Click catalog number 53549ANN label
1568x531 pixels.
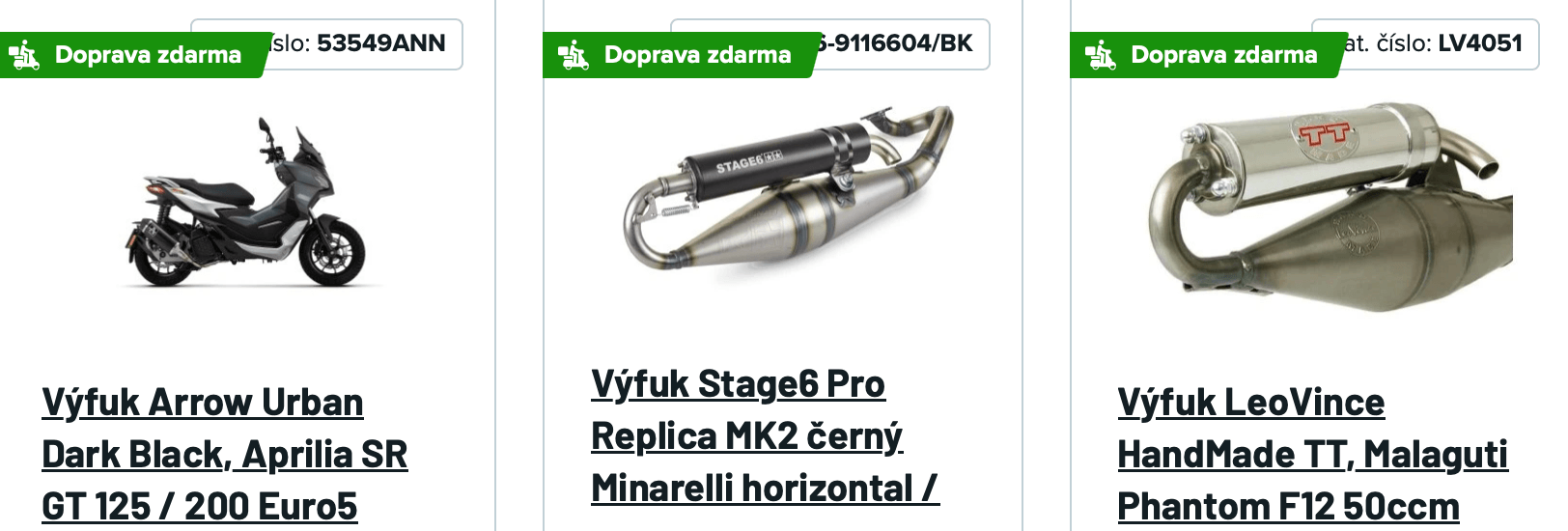pos(358,43)
